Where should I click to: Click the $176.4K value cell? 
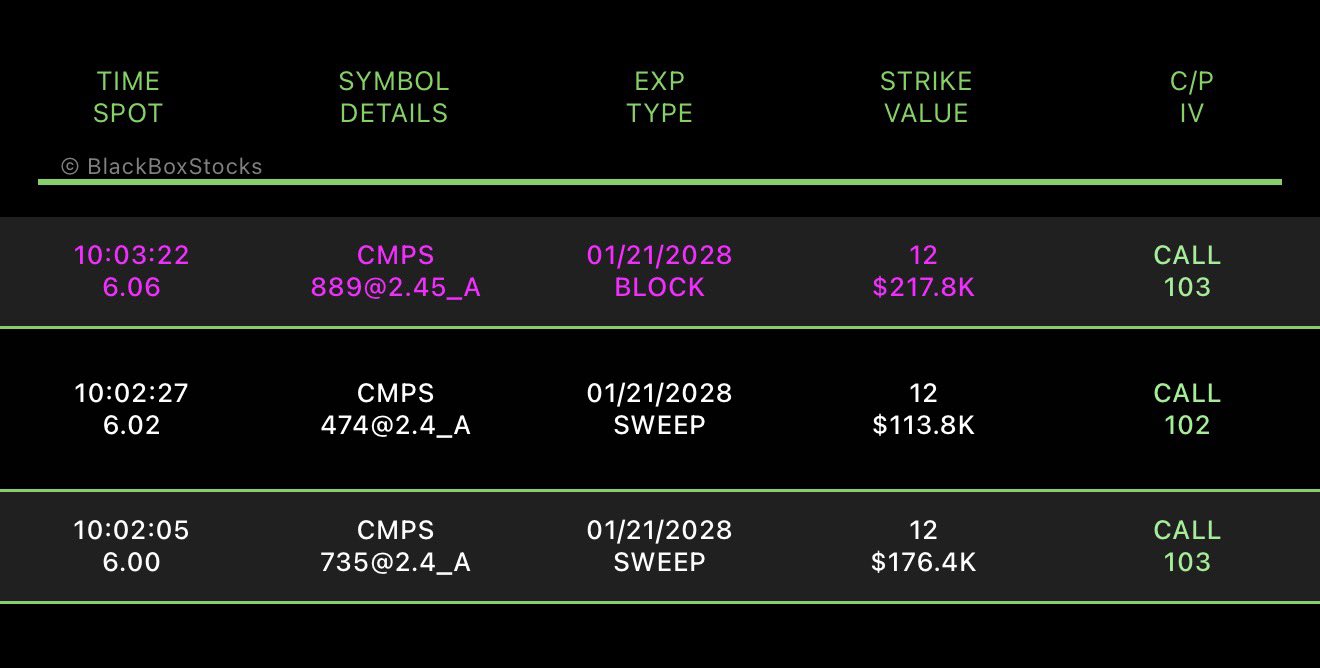click(924, 562)
